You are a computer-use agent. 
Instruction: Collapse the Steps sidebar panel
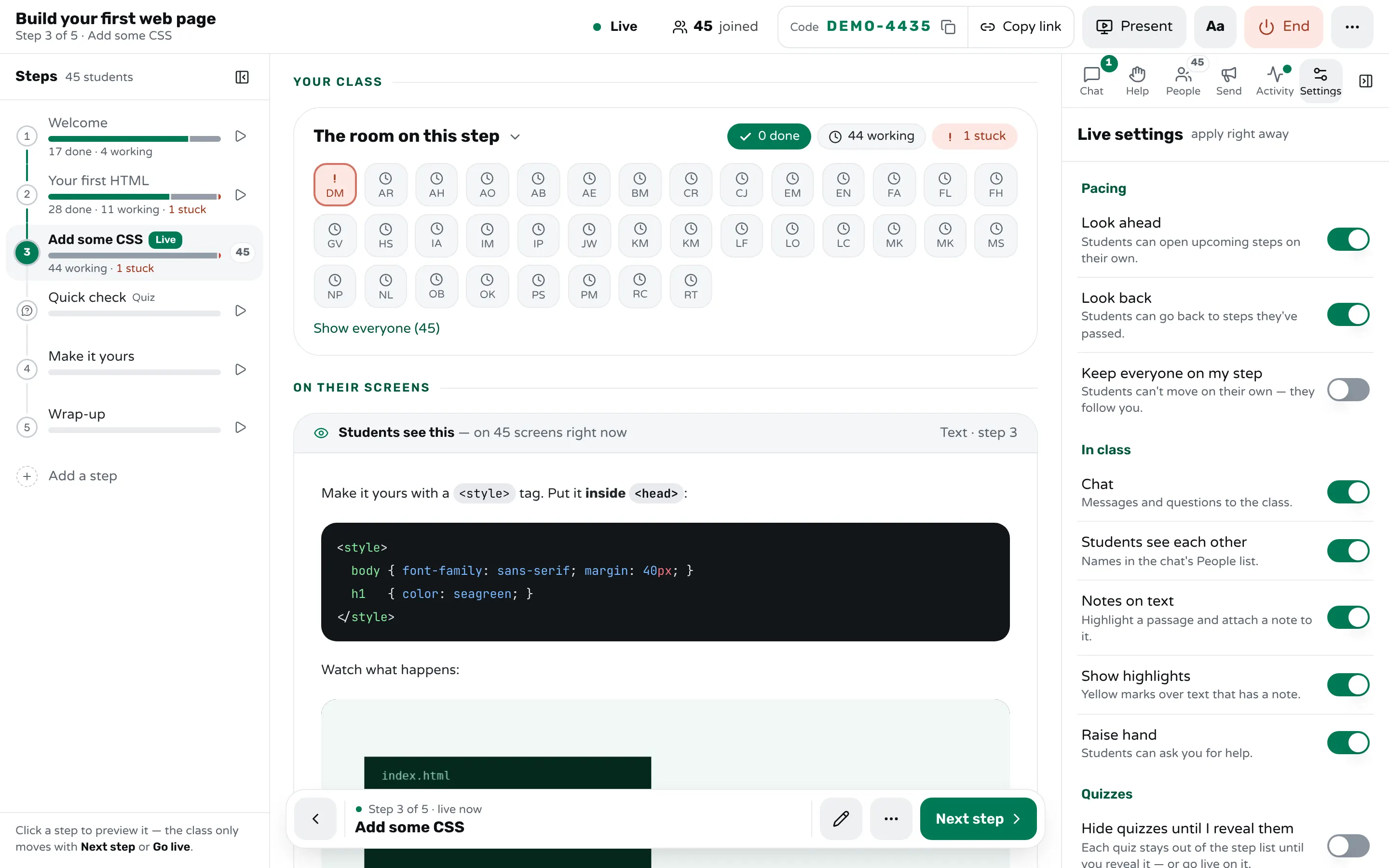[x=242, y=77]
